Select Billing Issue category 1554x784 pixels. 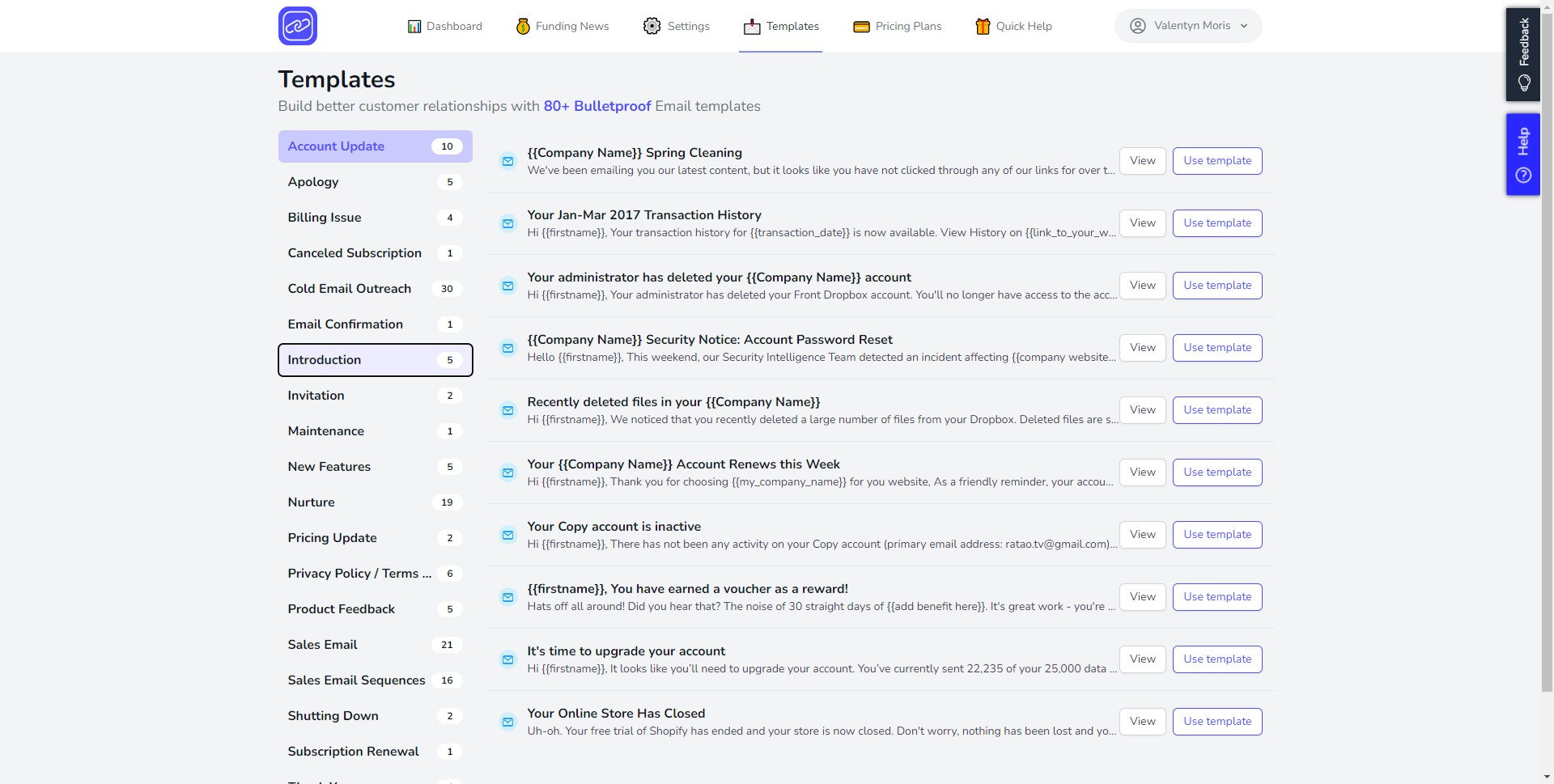(x=375, y=218)
